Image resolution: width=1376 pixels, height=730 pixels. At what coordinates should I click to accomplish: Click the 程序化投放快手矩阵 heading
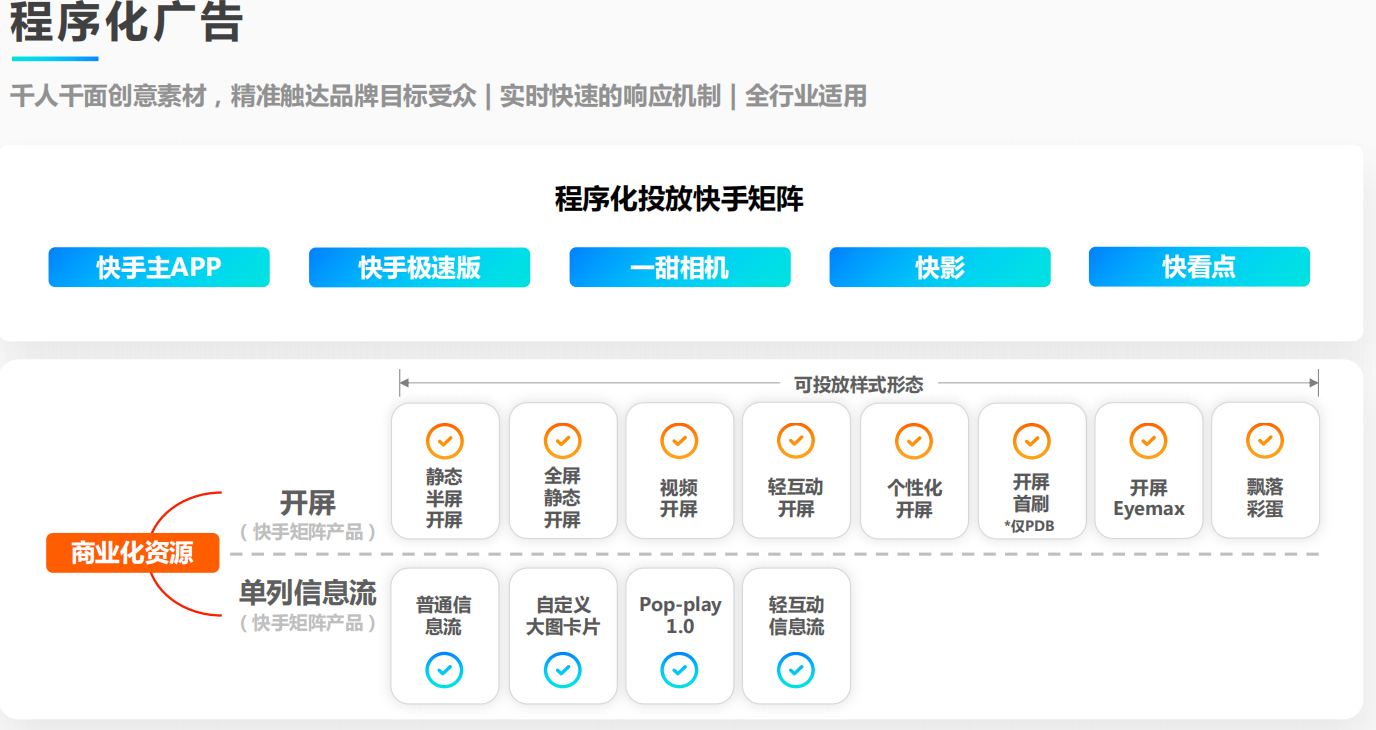[x=679, y=198]
